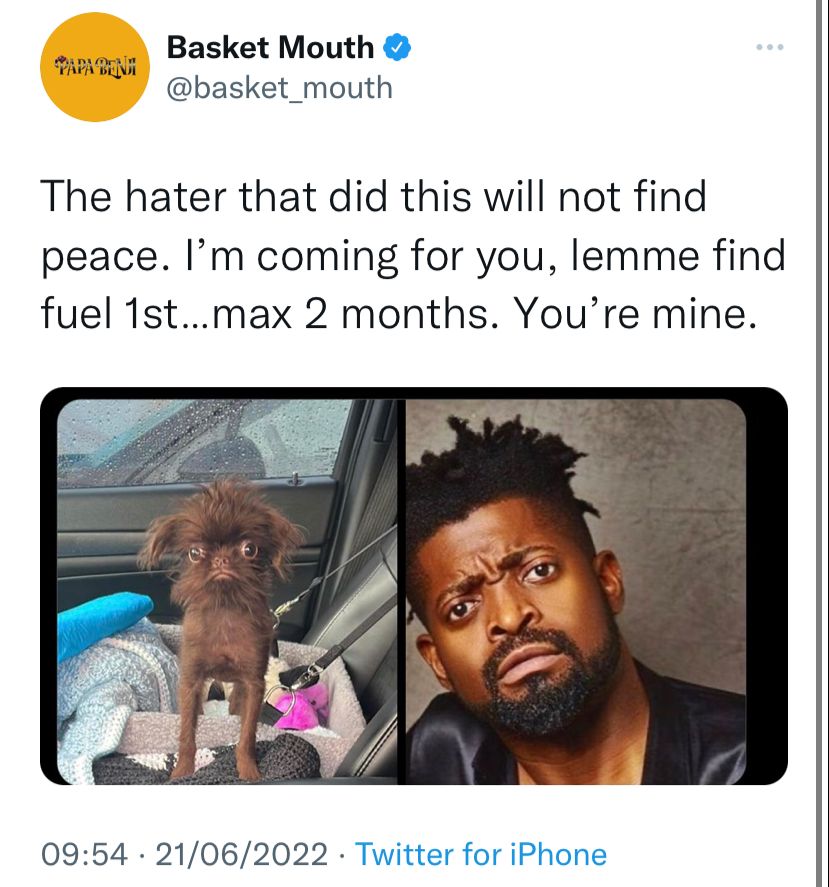
Task: Click the pink toy in the dog photo
Action: [300, 706]
